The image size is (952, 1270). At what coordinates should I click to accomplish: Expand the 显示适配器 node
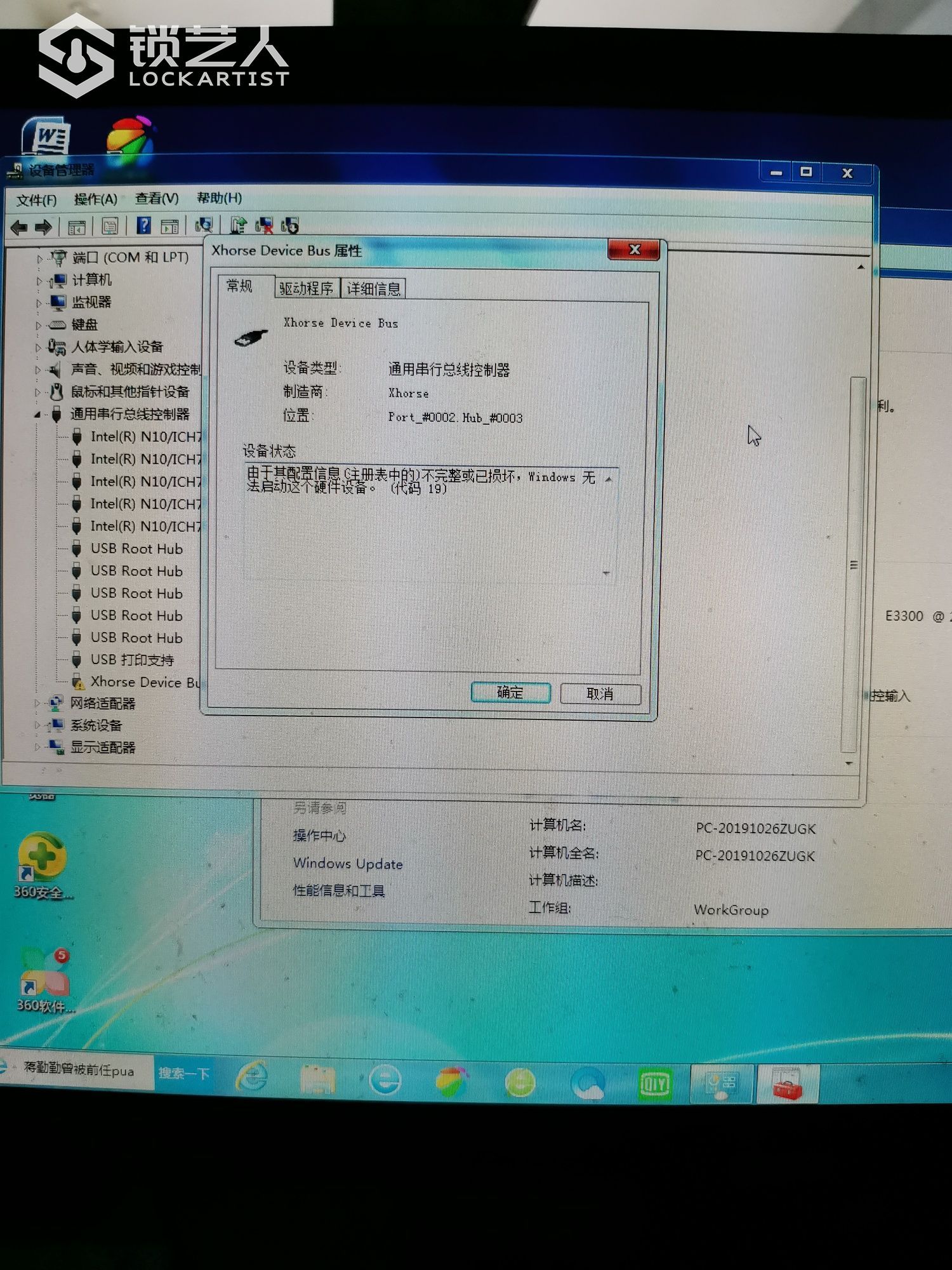(x=37, y=747)
